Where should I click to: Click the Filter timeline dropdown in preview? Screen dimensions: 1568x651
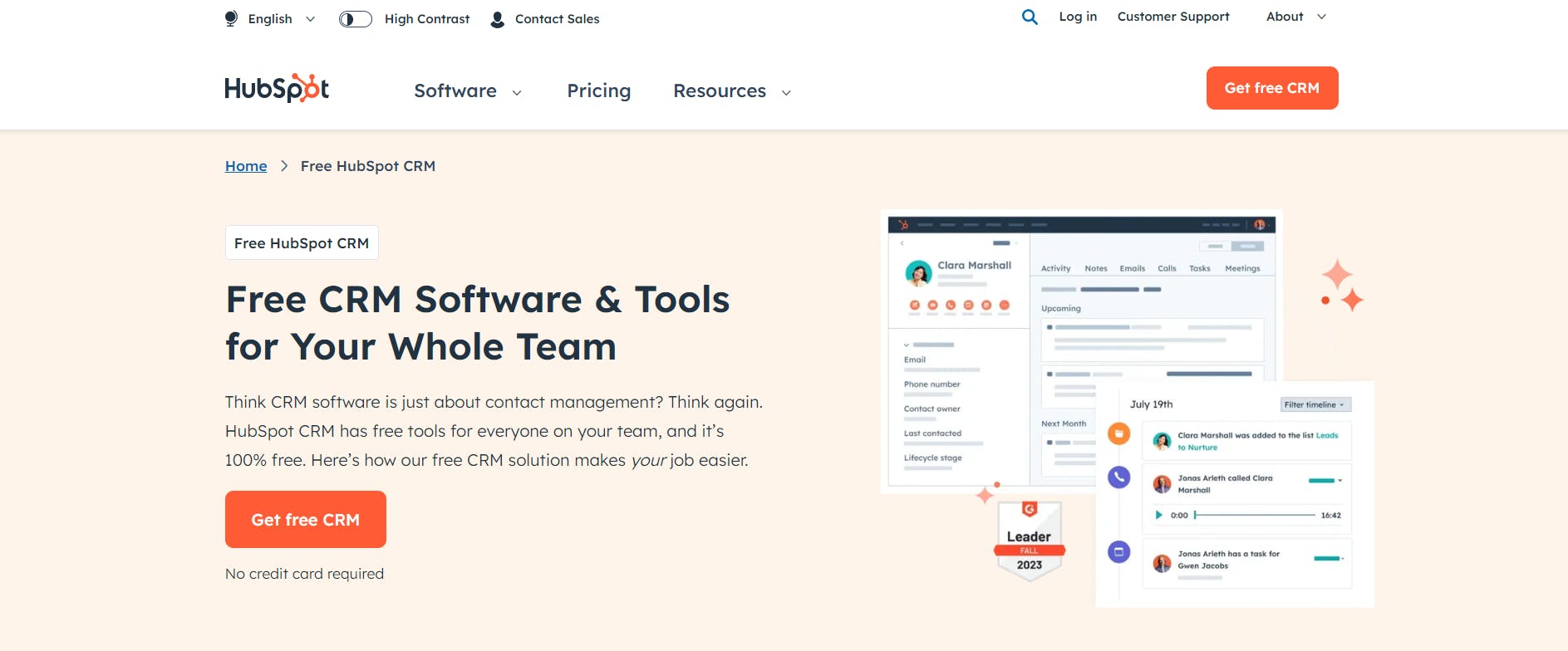(x=1315, y=404)
